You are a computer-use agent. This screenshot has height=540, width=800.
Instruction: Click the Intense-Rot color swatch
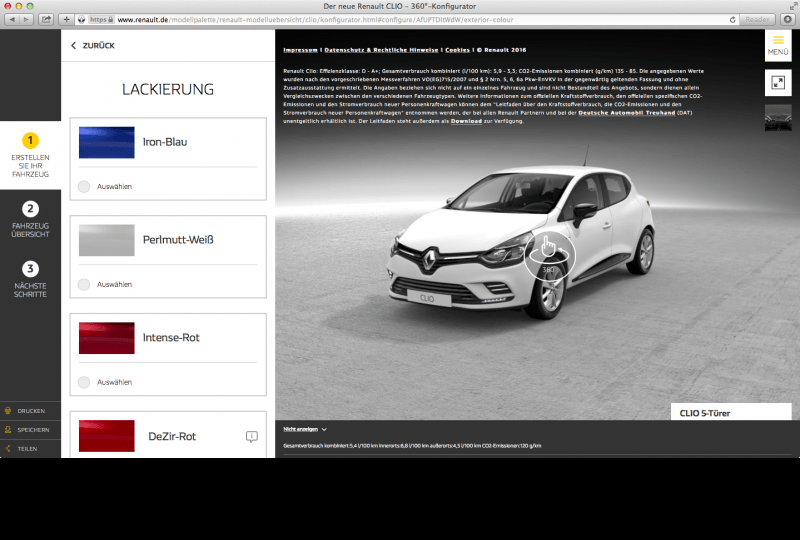107,338
